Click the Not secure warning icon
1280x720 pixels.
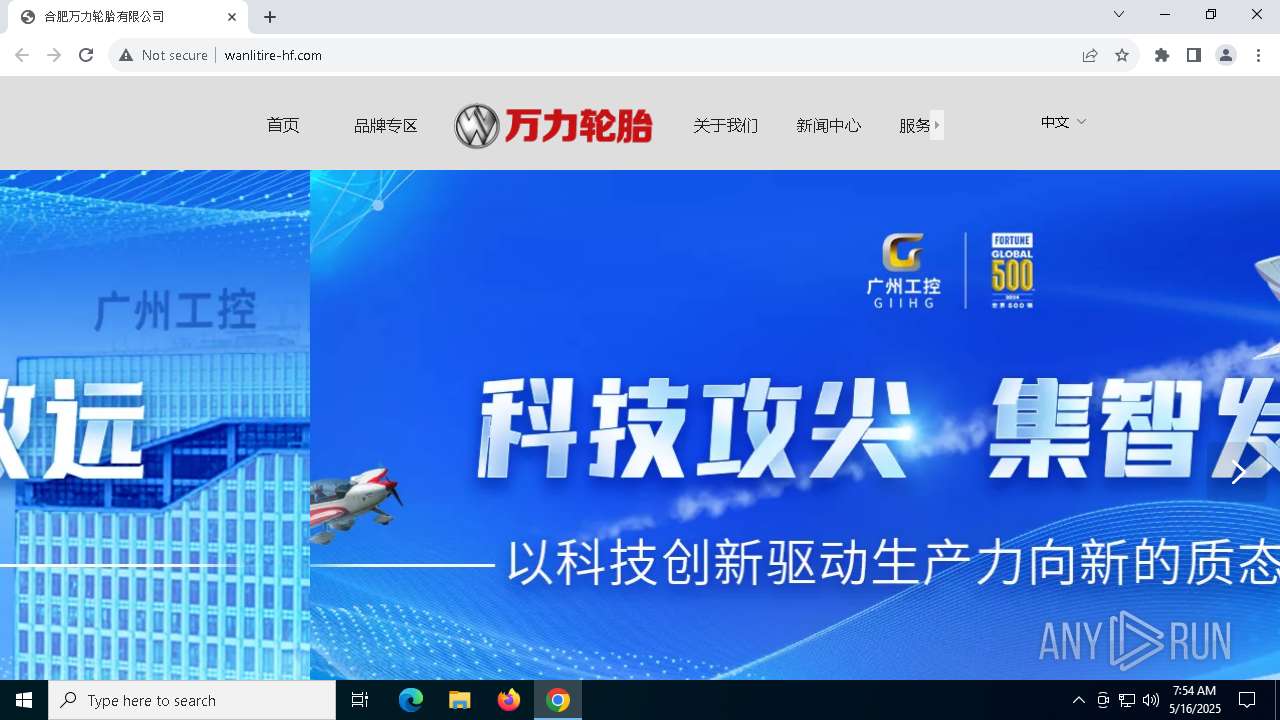click(126, 55)
